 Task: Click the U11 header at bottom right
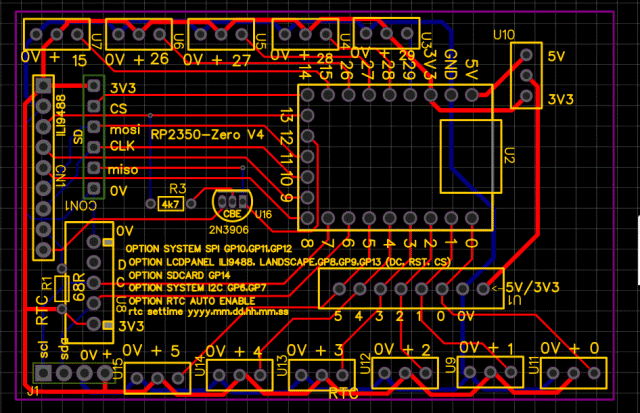[570, 372]
